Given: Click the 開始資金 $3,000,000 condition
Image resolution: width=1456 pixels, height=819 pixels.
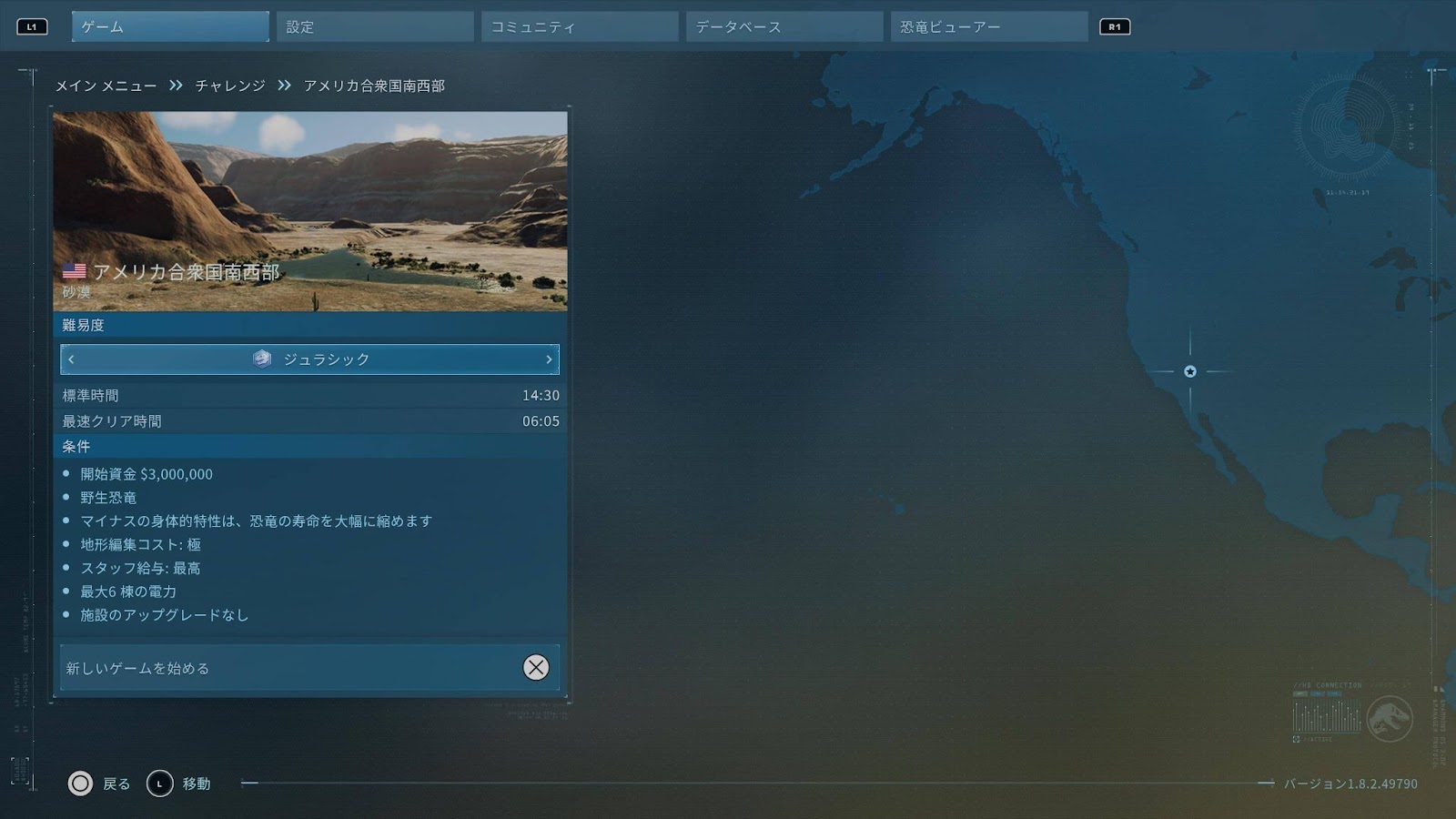Looking at the screenshot, I should click(x=147, y=474).
